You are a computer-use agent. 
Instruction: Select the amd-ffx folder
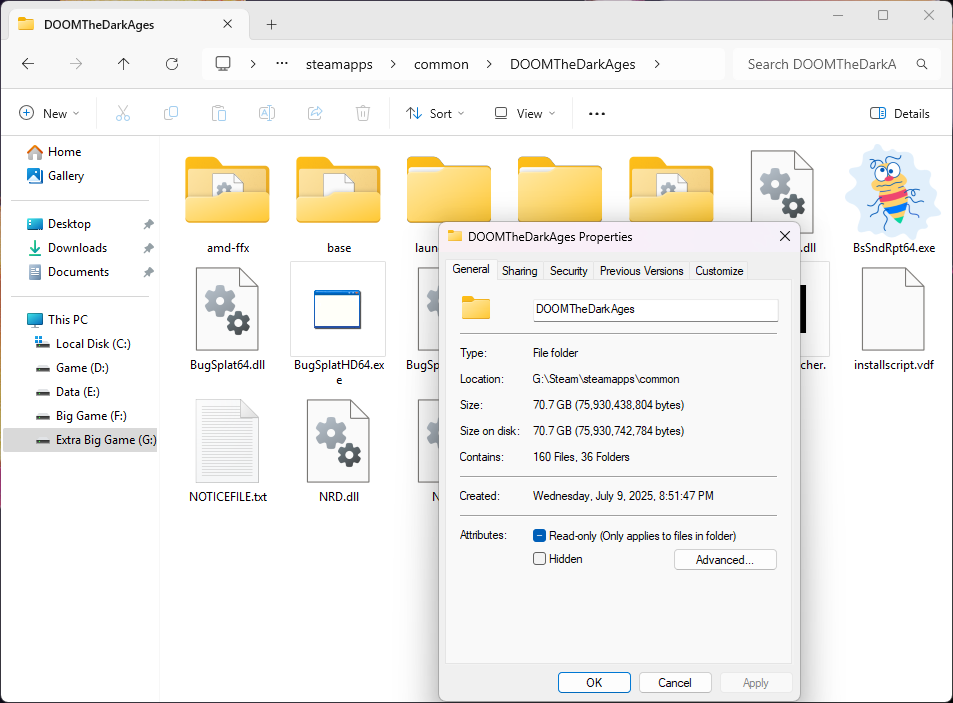click(x=227, y=194)
